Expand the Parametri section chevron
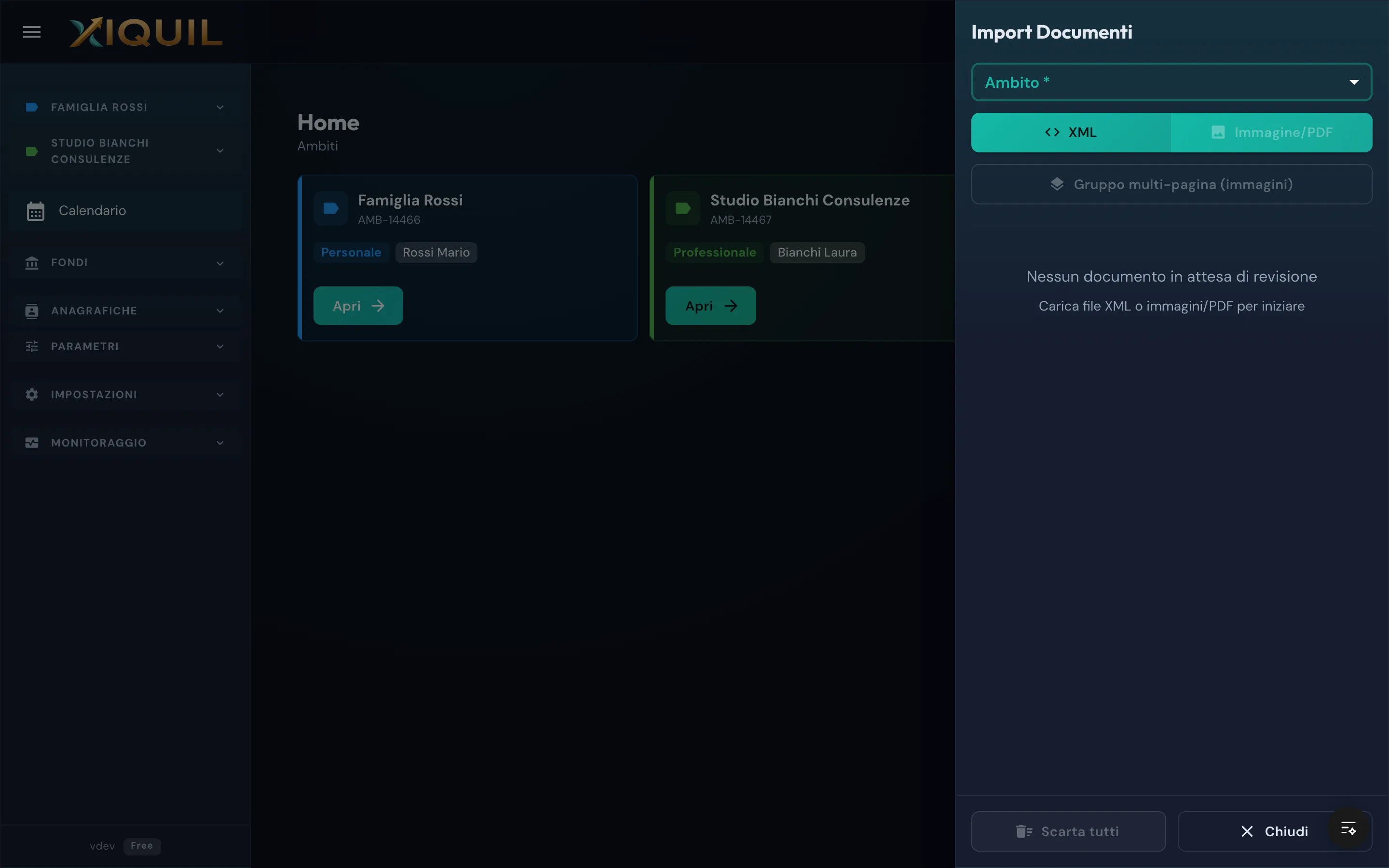 click(220, 346)
